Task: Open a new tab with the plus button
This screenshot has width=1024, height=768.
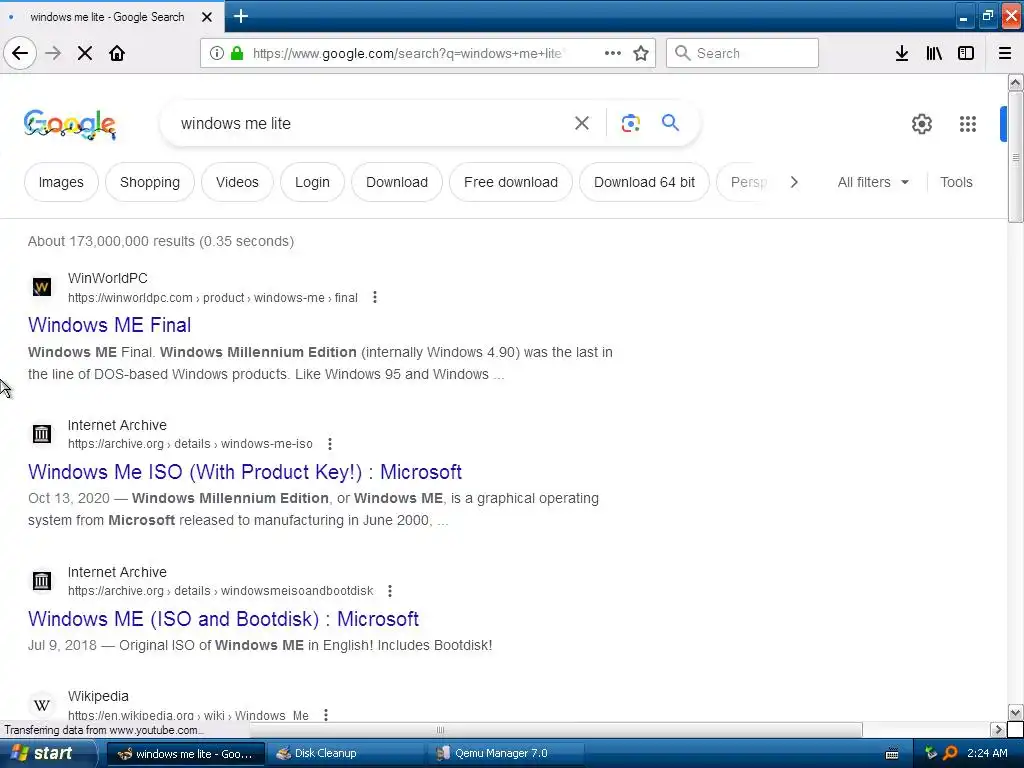Action: pyautogui.click(x=240, y=16)
